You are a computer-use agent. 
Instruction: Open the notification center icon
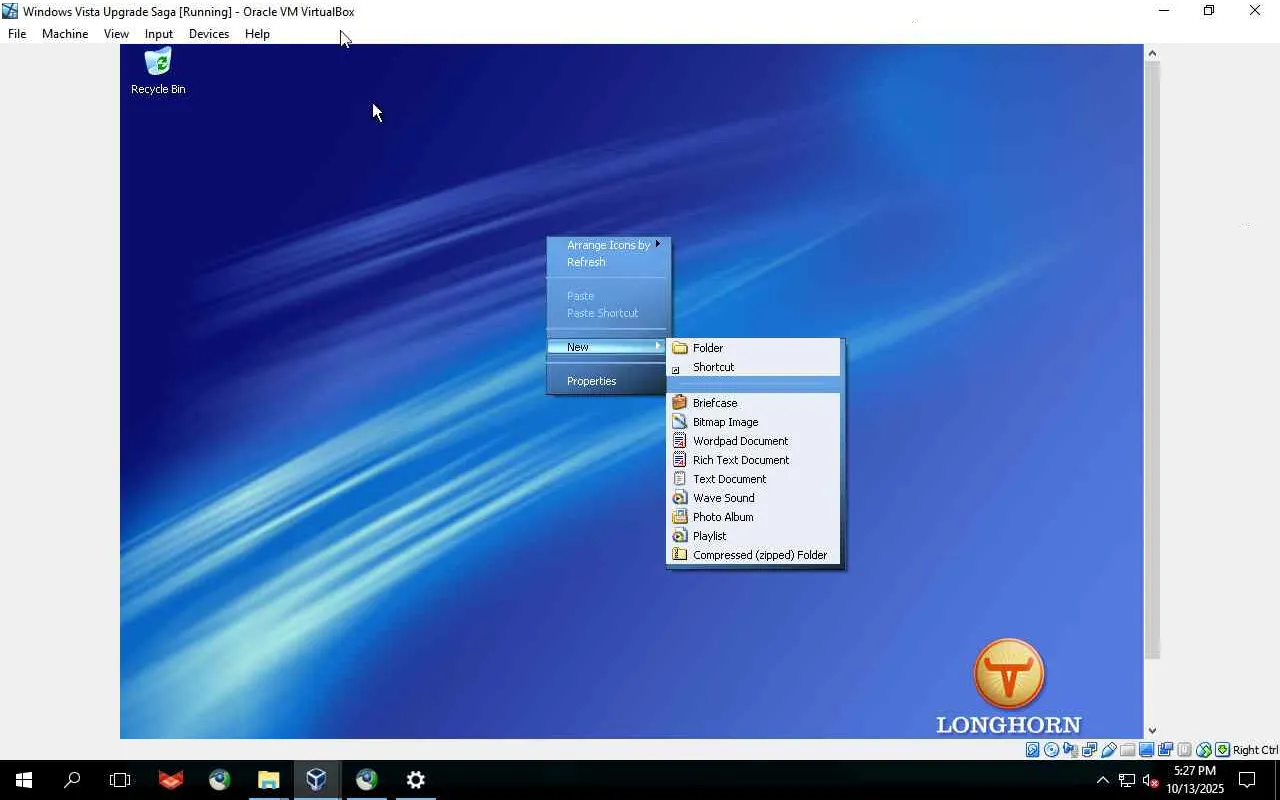(x=1247, y=780)
